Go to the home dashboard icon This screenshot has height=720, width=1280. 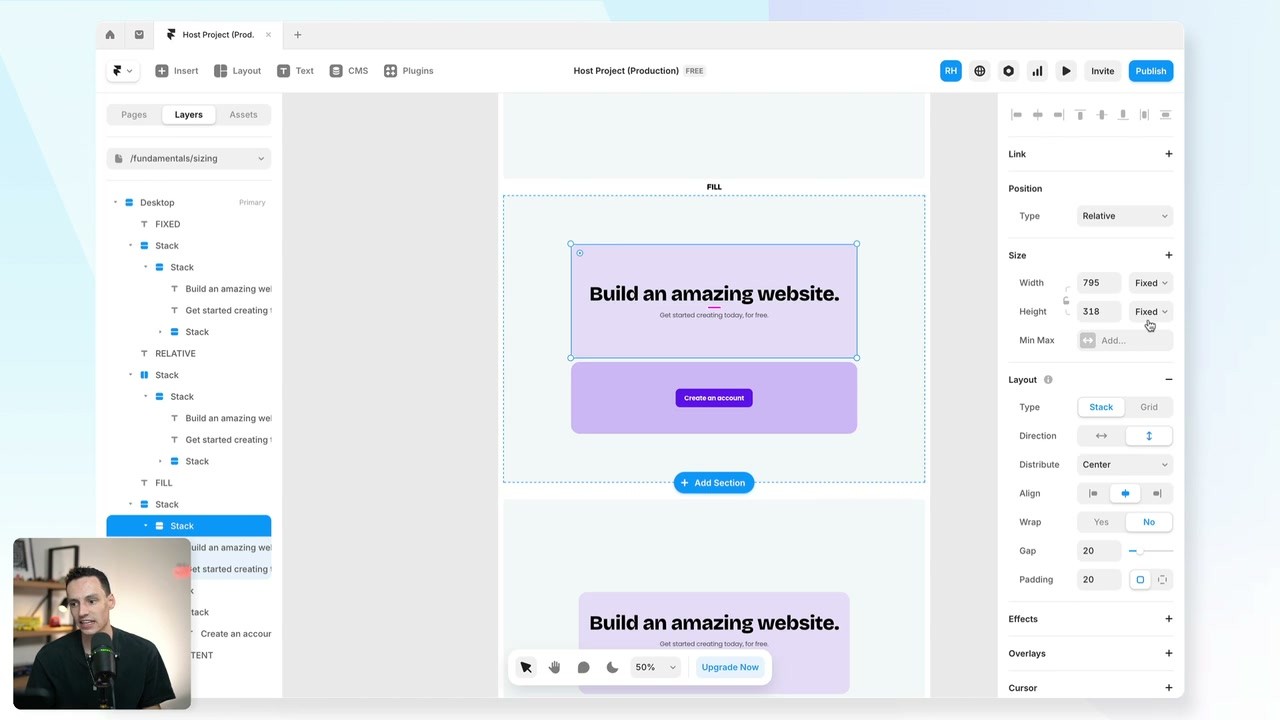tap(110, 35)
